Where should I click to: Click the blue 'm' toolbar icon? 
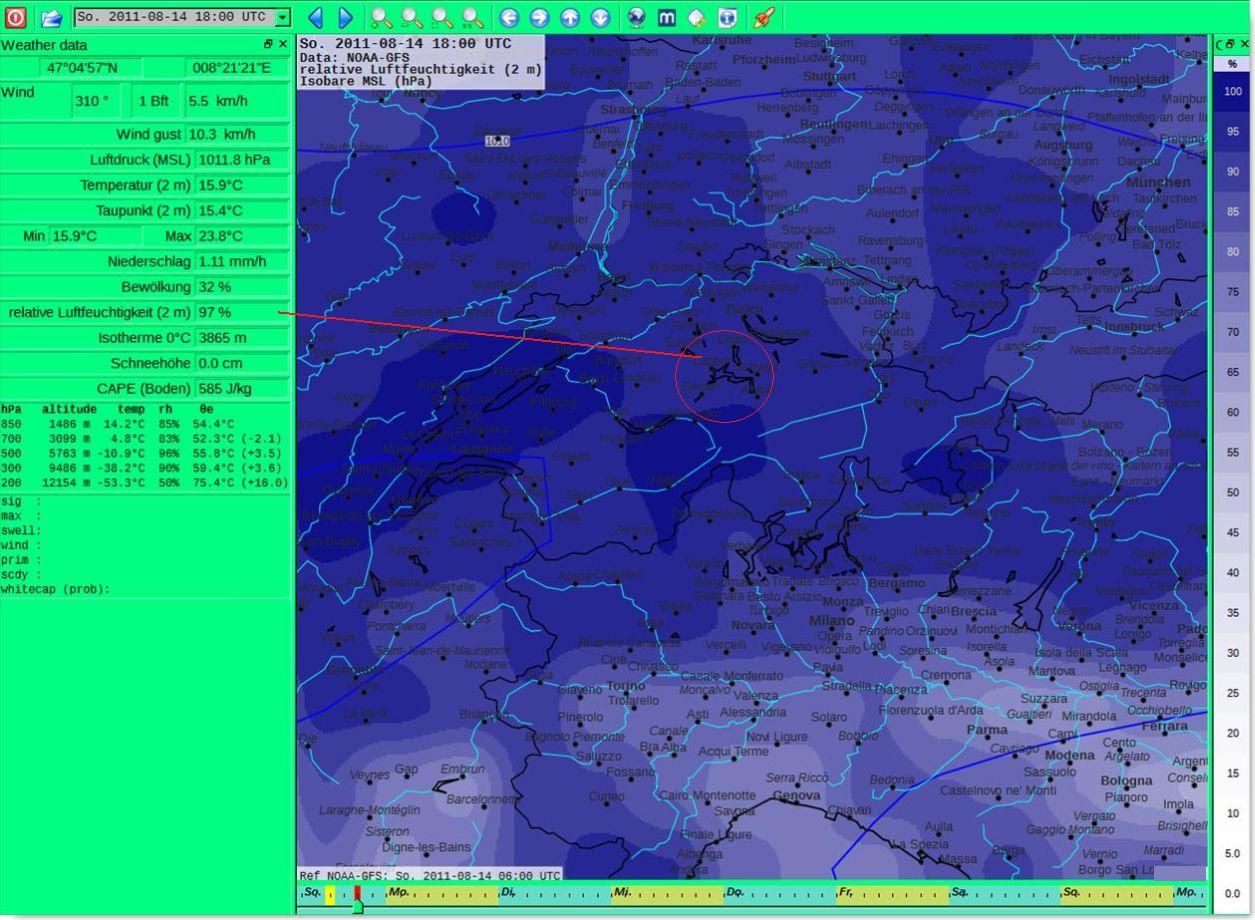666,17
